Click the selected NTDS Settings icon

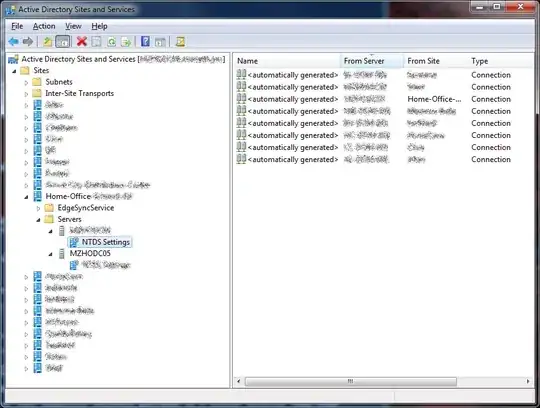click(x=74, y=242)
